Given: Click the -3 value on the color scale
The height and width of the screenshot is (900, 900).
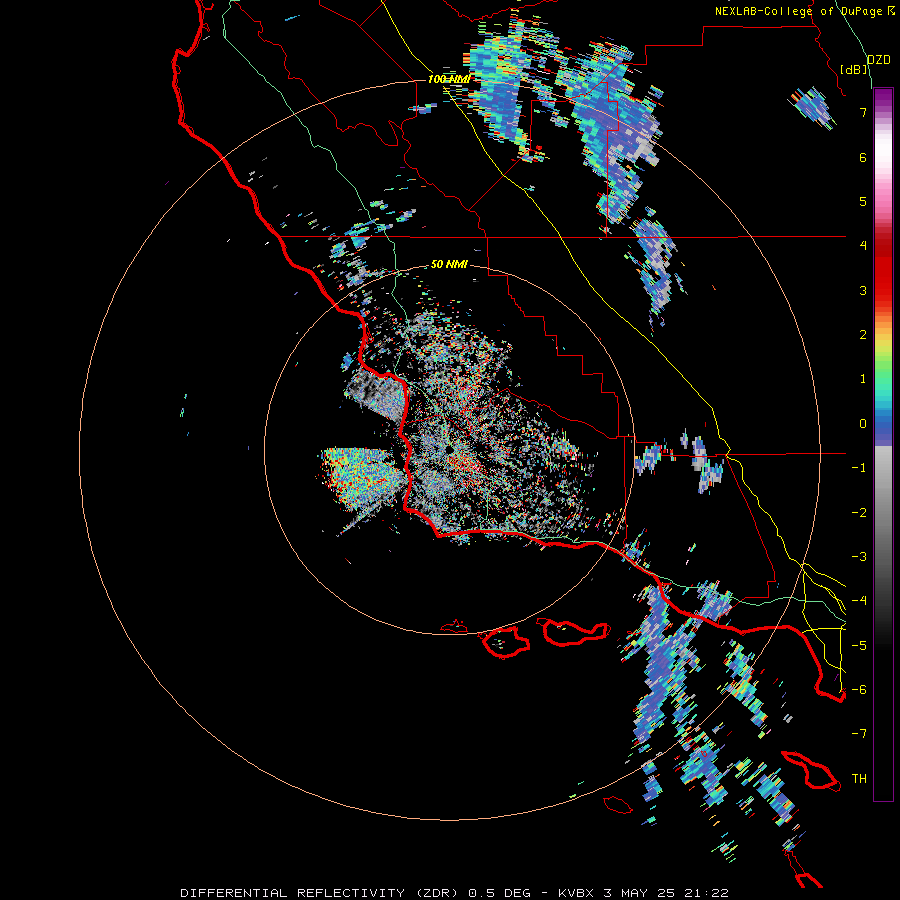Looking at the screenshot, I should coord(859,557).
